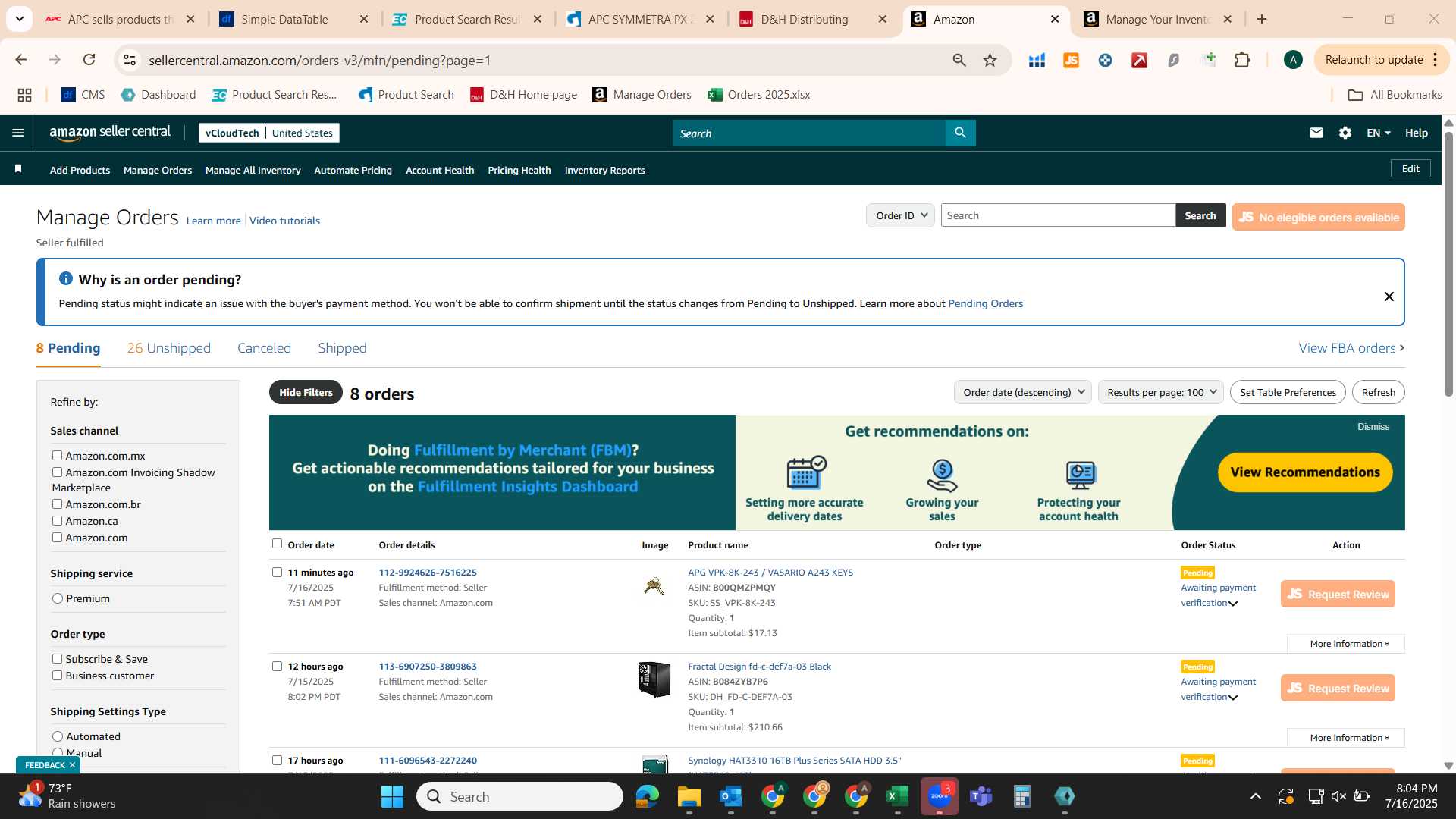Open the Chrome profile avatar A
The height and width of the screenshot is (819, 1456).
pyautogui.click(x=1293, y=60)
